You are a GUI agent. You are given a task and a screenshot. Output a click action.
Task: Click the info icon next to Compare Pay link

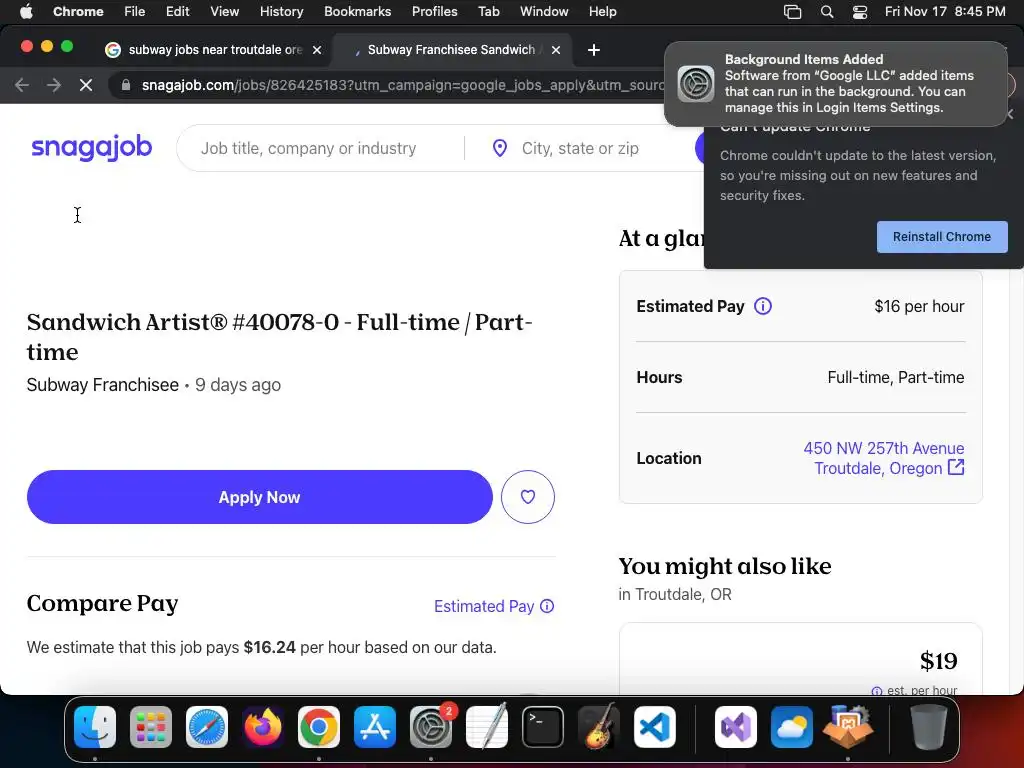[x=547, y=606]
